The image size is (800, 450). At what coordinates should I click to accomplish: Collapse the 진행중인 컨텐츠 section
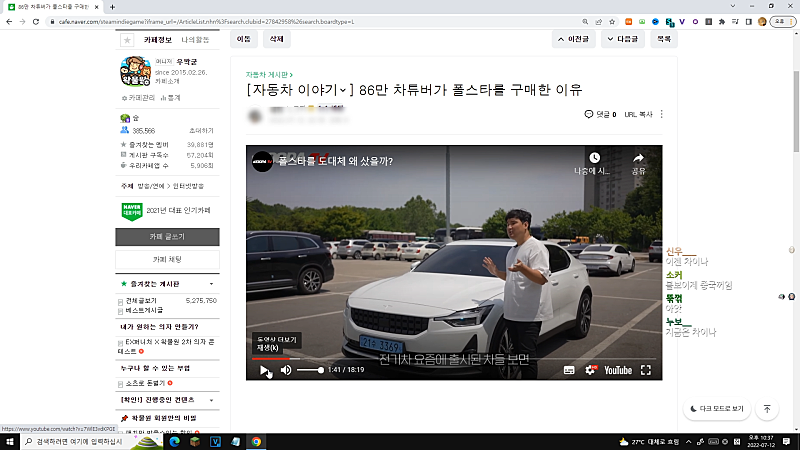[x=211, y=398]
